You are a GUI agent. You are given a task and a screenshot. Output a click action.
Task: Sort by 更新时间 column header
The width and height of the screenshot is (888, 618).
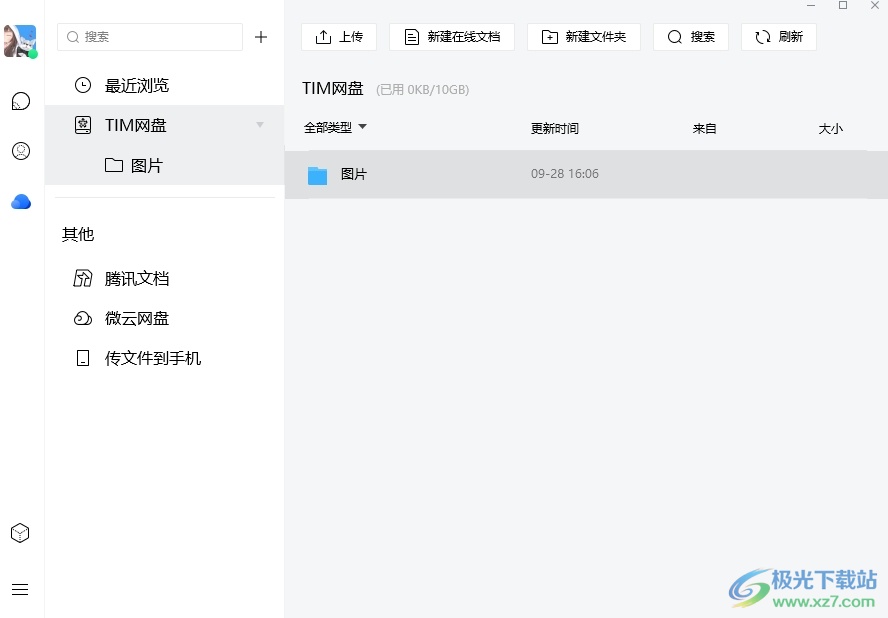tap(554, 129)
